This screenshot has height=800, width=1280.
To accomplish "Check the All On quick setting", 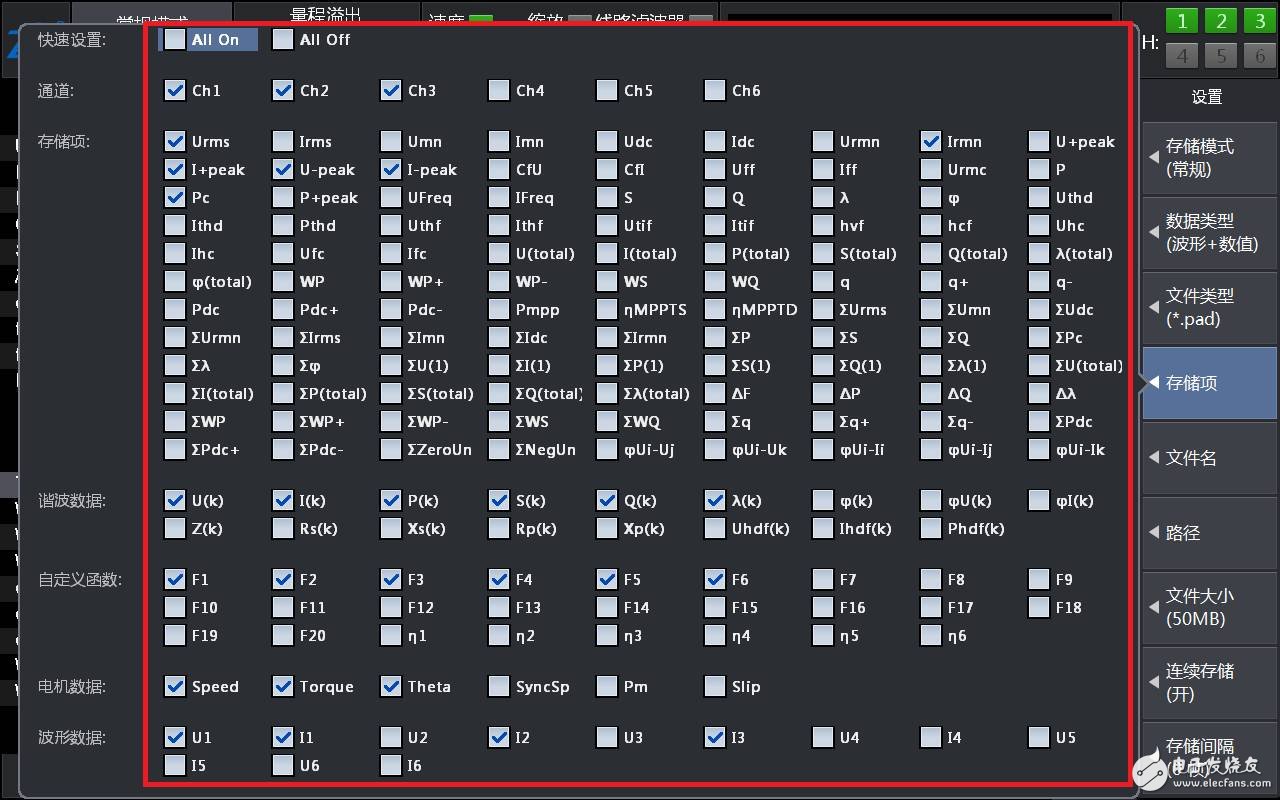I will point(176,40).
